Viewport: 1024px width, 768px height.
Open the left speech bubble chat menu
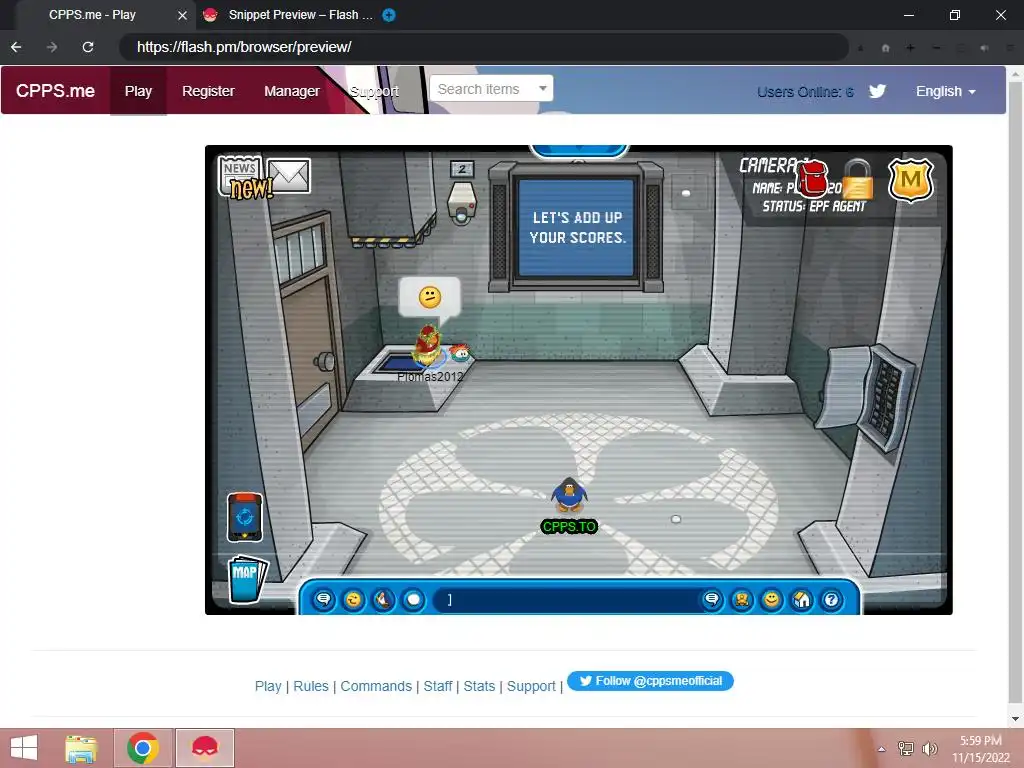(x=323, y=600)
